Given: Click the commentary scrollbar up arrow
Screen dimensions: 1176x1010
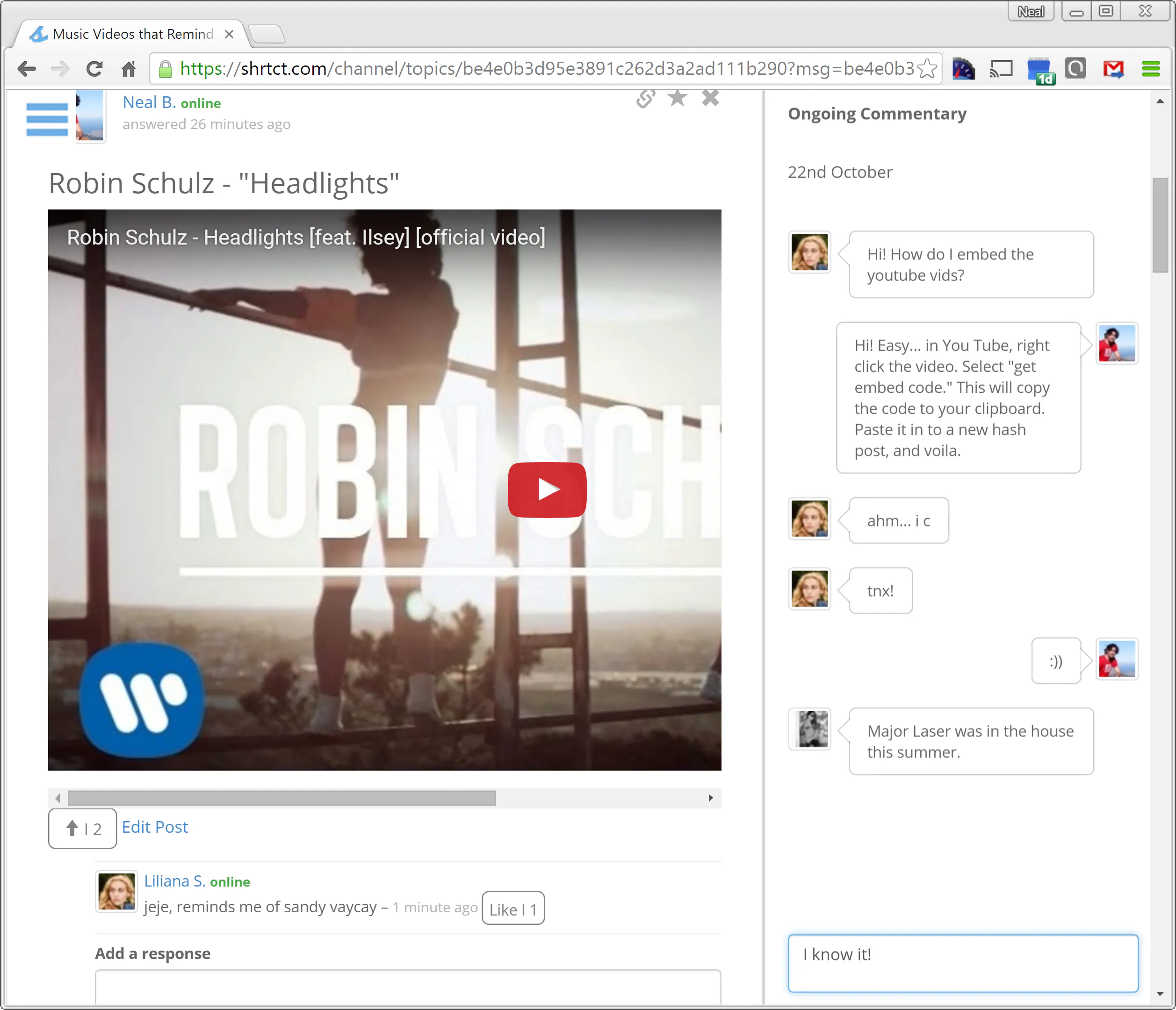Looking at the screenshot, I should point(1160,101).
